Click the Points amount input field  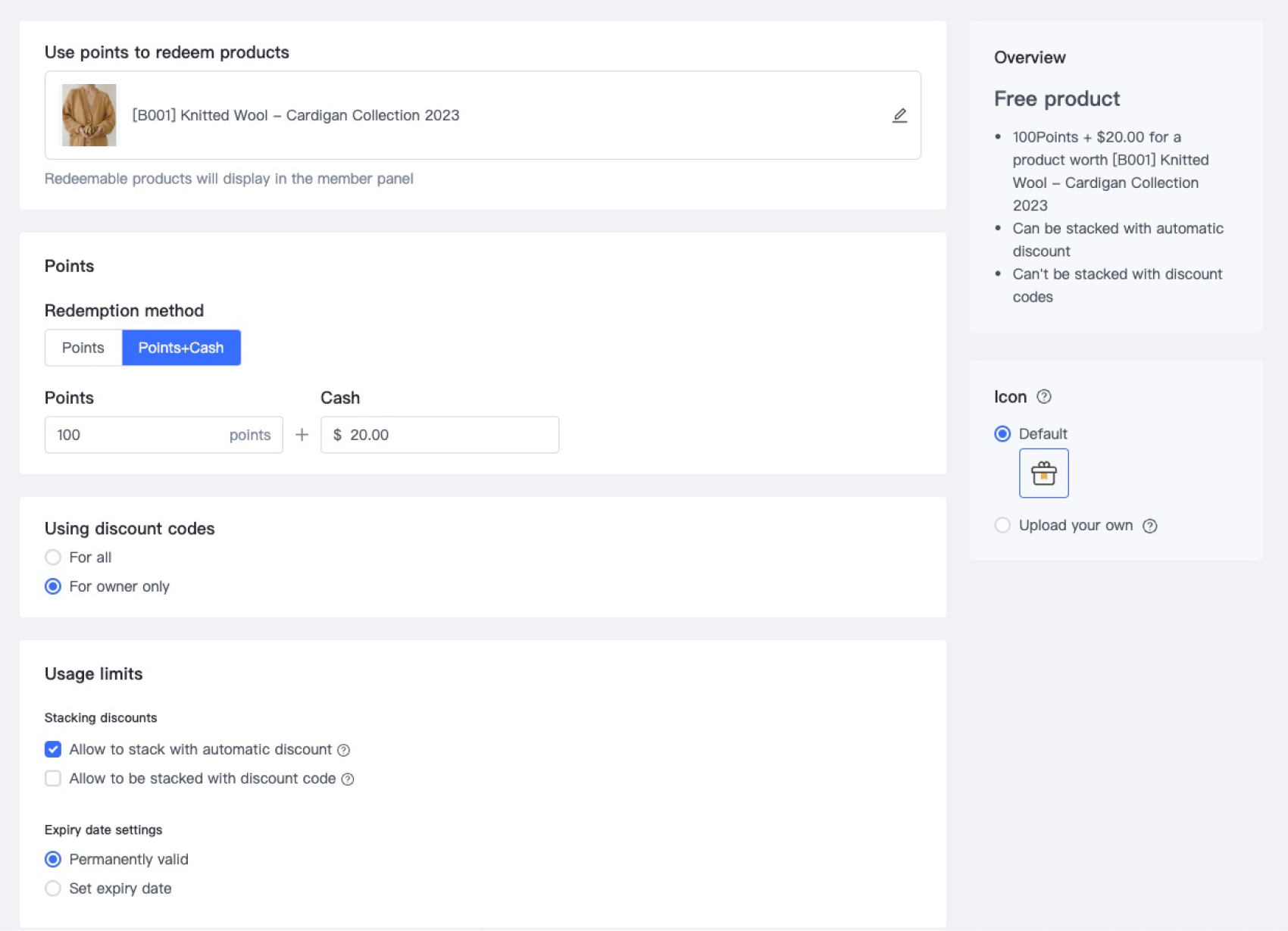[x=136, y=435]
